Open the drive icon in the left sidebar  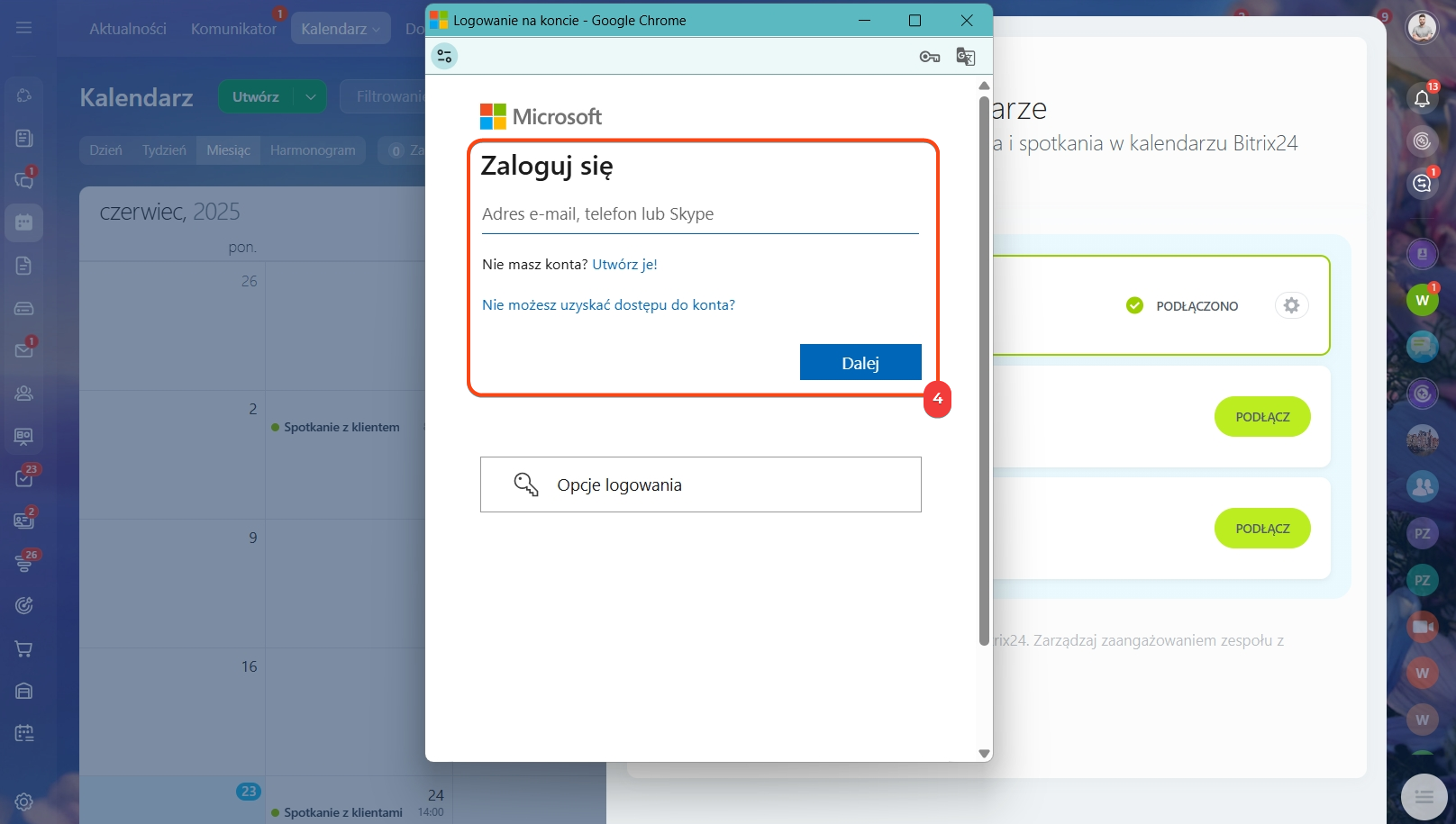click(24, 308)
